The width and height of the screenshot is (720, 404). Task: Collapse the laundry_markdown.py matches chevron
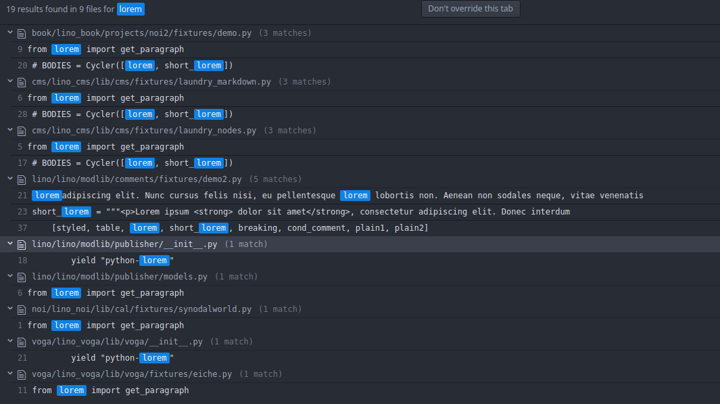10,81
